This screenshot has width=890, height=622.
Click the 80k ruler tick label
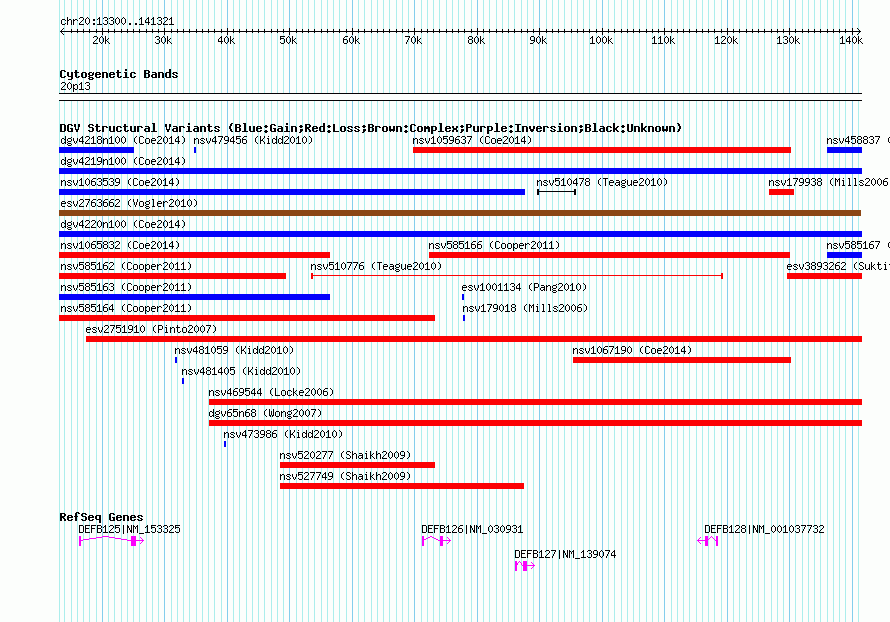[x=476, y=40]
